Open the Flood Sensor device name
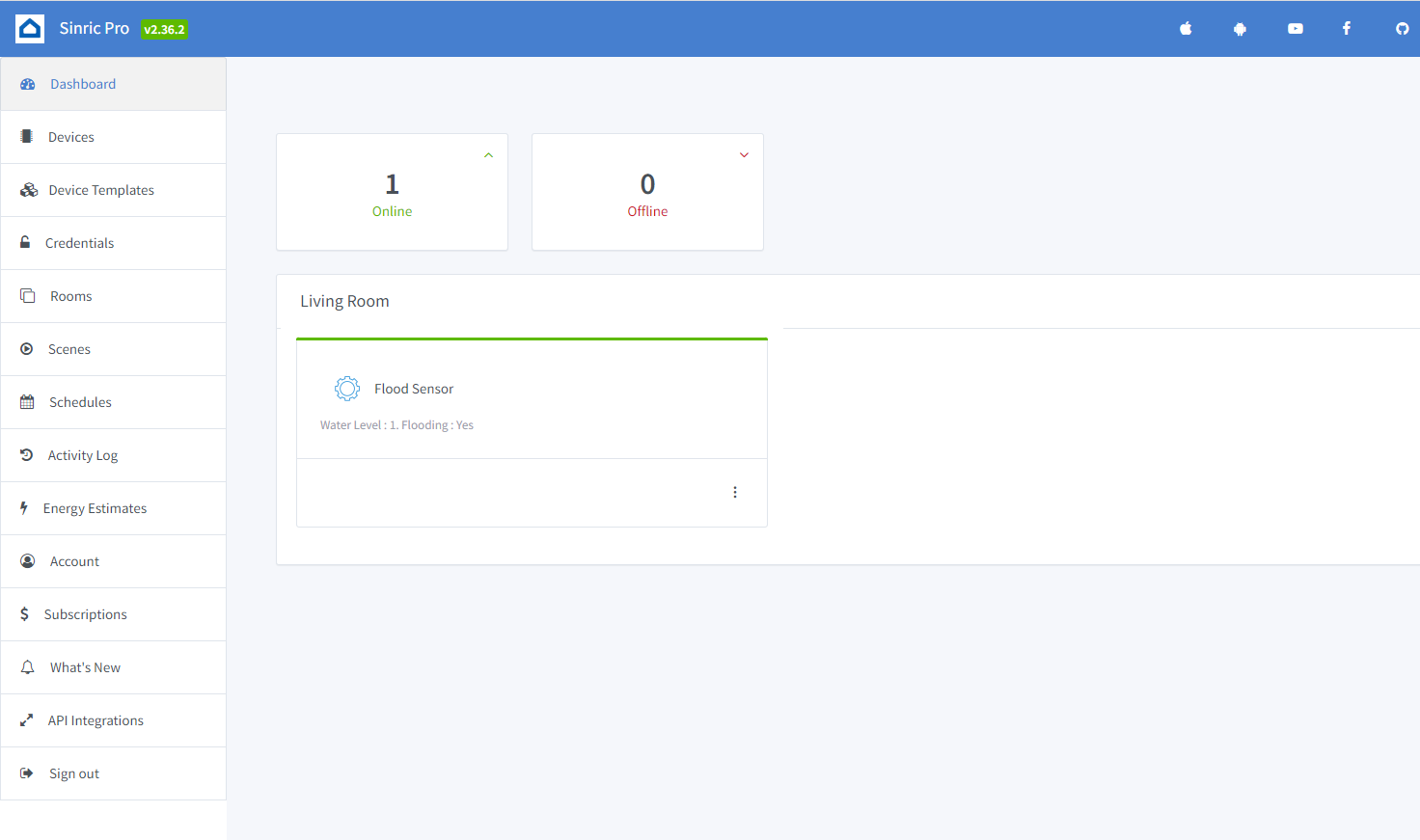The width and height of the screenshot is (1420, 840). [414, 389]
